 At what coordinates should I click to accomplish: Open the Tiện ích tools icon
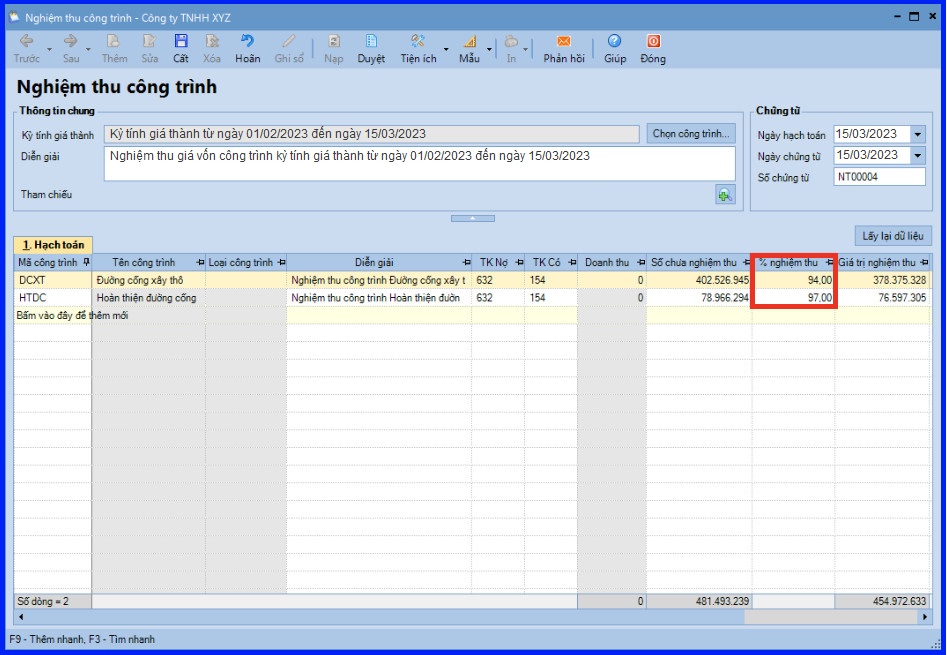point(418,41)
